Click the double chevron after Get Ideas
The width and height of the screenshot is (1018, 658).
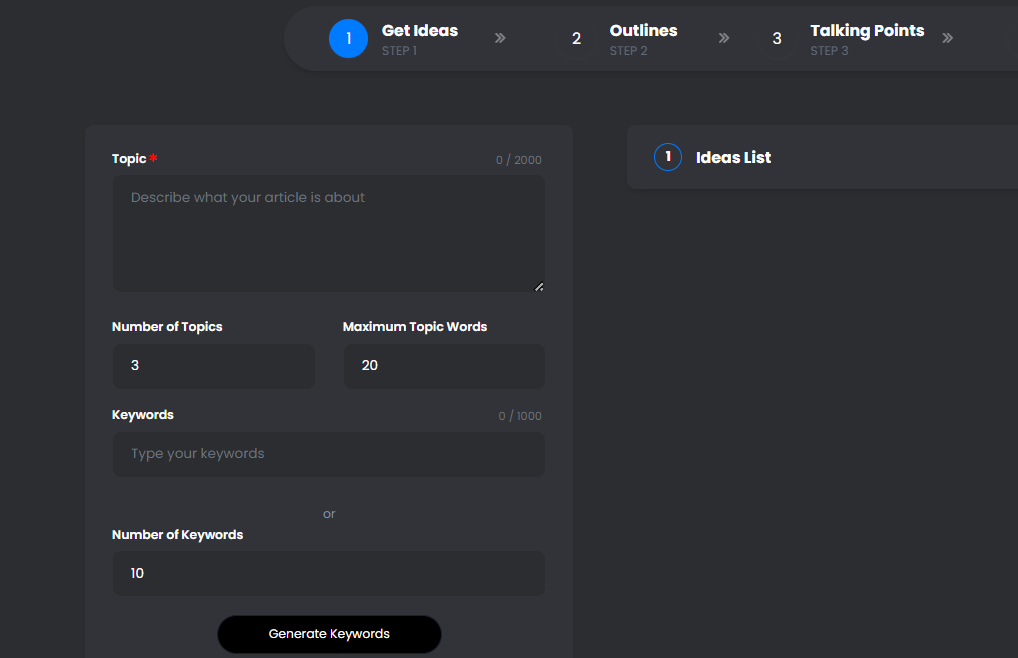click(x=500, y=38)
